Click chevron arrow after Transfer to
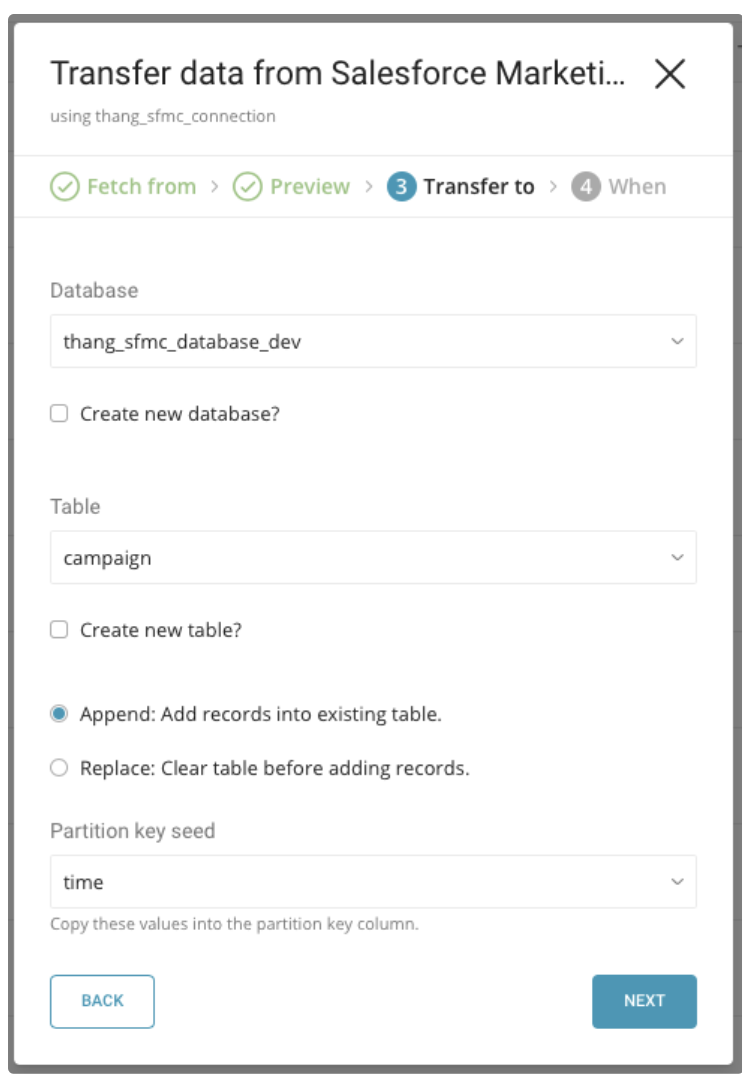 tap(553, 187)
